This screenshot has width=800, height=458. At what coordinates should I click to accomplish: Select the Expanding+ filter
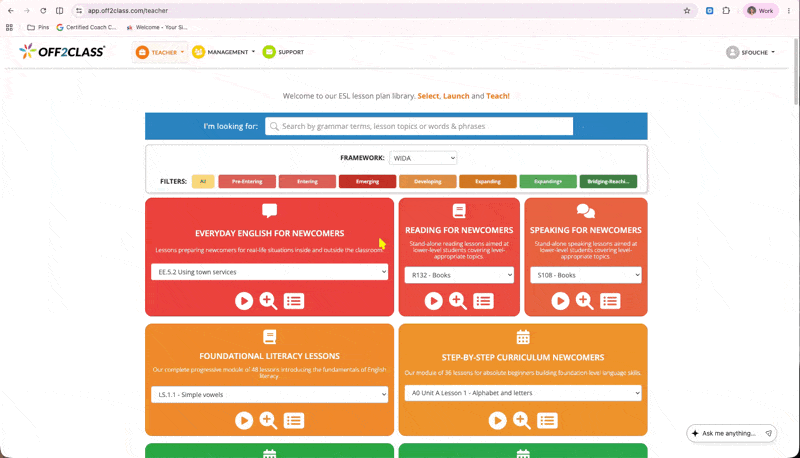[x=548, y=182]
